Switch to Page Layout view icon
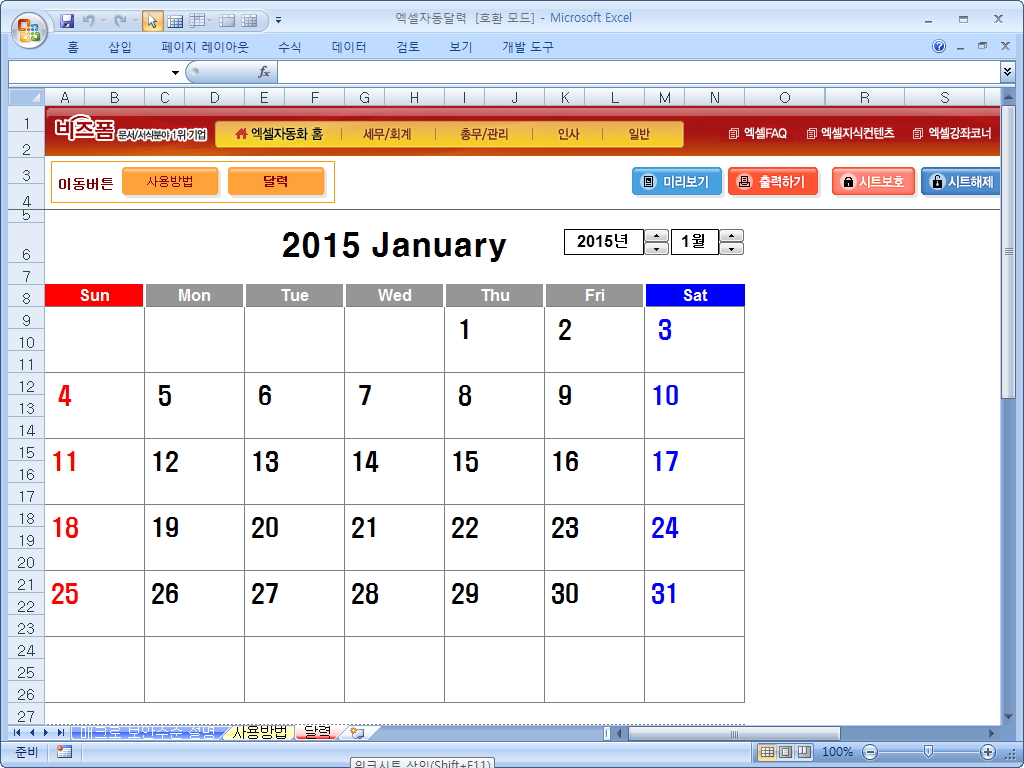 [786, 752]
